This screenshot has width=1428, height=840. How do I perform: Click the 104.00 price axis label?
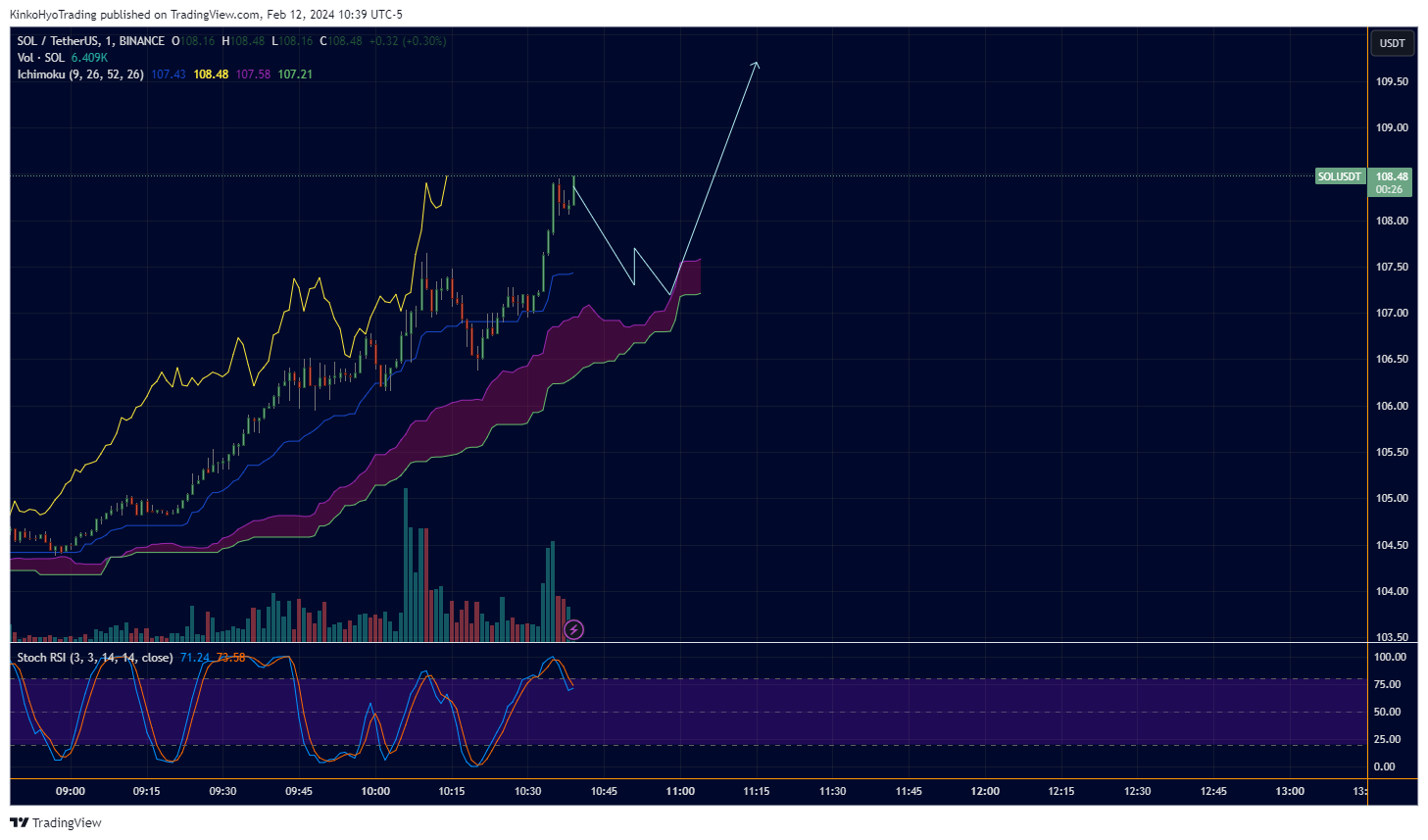coord(1392,591)
